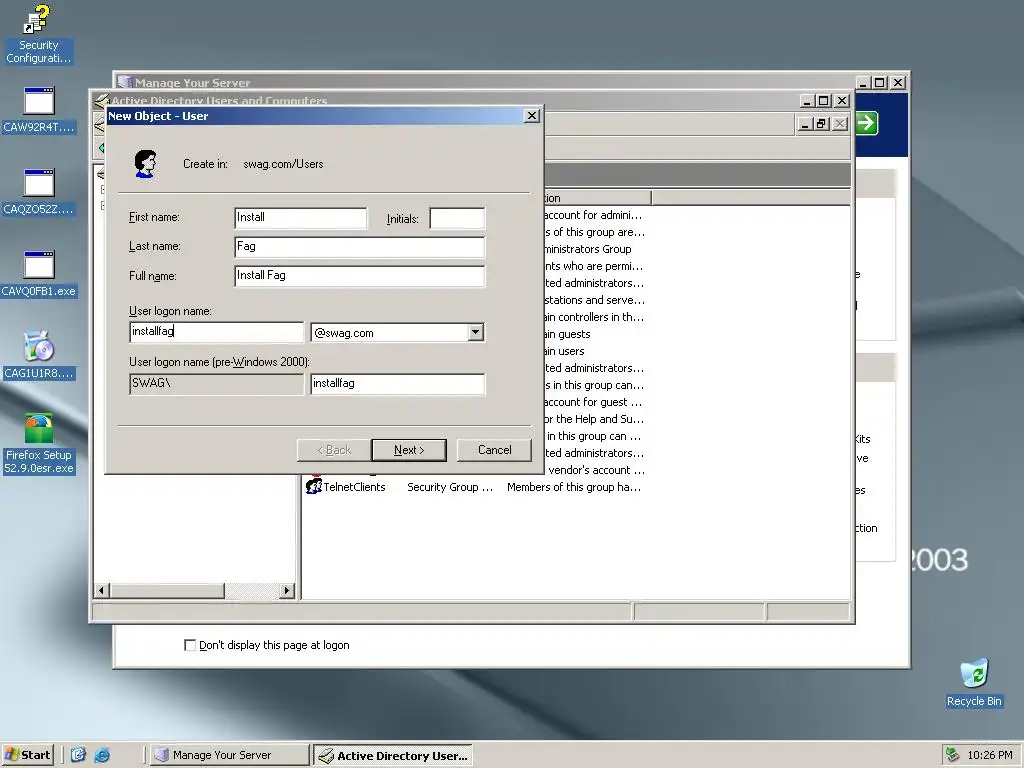Maximize Active Directory Users and Computers window
Image resolution: width=1024 pixels, height=768 pixels.
[824, 101]
